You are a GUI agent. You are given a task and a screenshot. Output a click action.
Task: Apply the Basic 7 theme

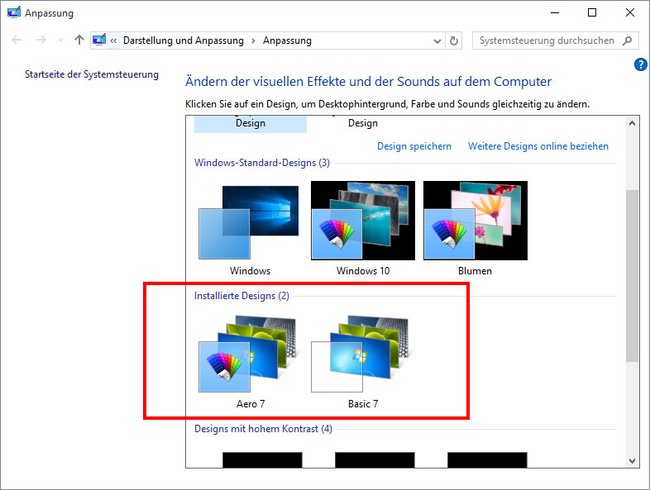[x=363, y=361]
